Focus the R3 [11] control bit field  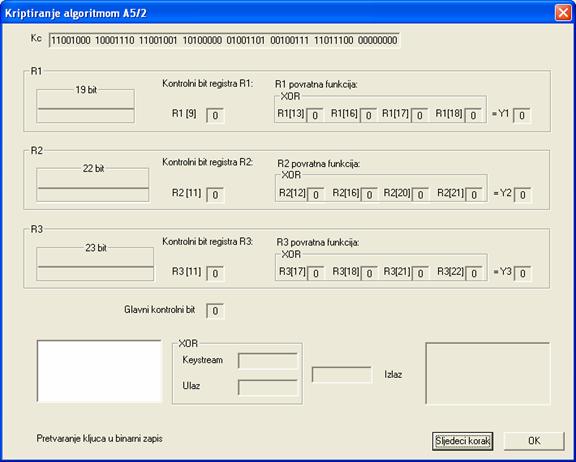point(215,274)
